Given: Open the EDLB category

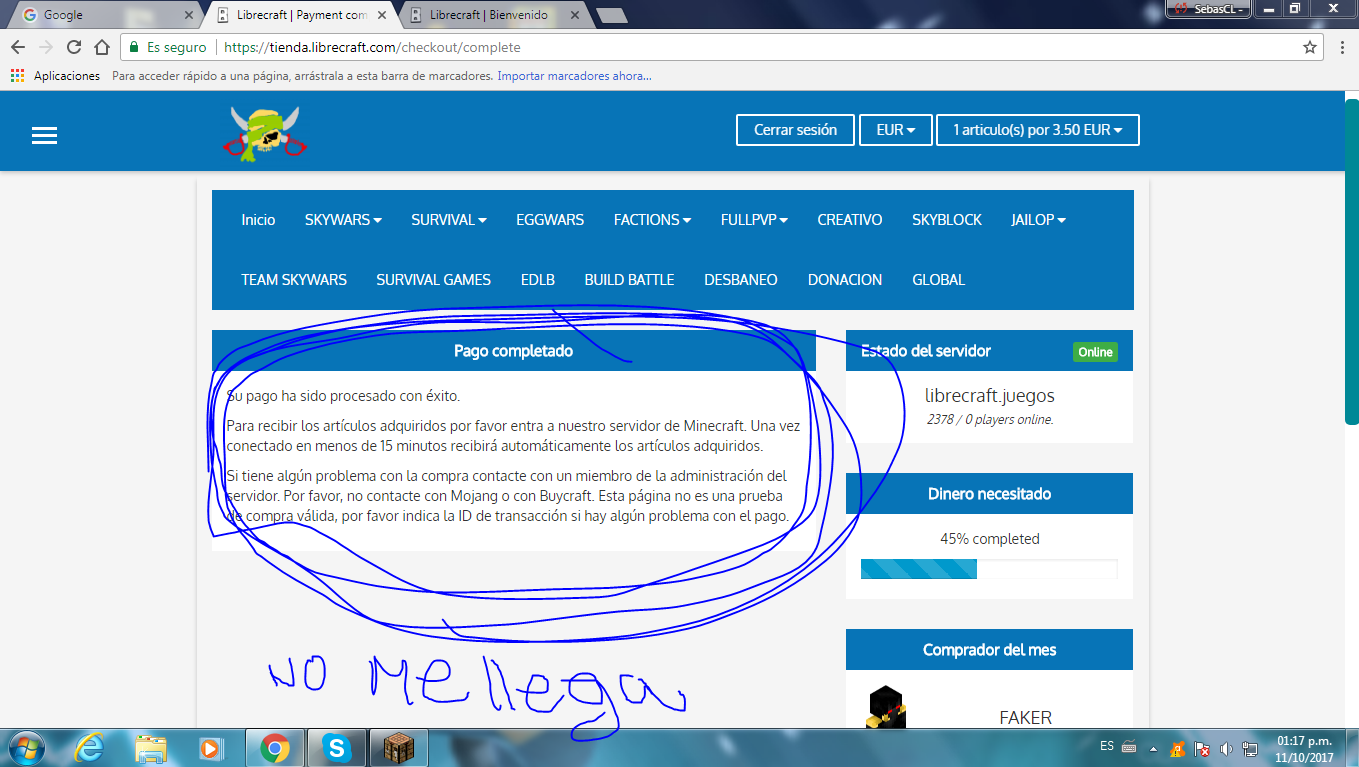Looking at the screenshot, I should click(x=538, y=280).
